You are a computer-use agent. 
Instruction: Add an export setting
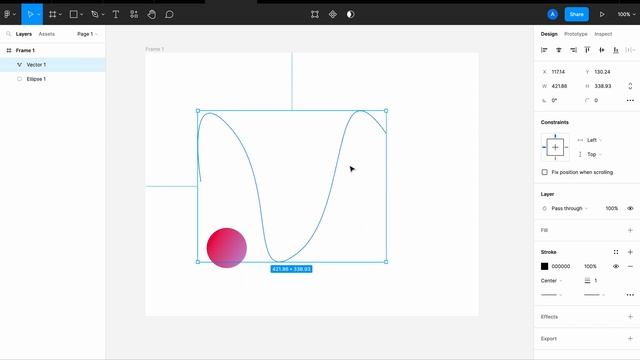(x=630, y=339)
